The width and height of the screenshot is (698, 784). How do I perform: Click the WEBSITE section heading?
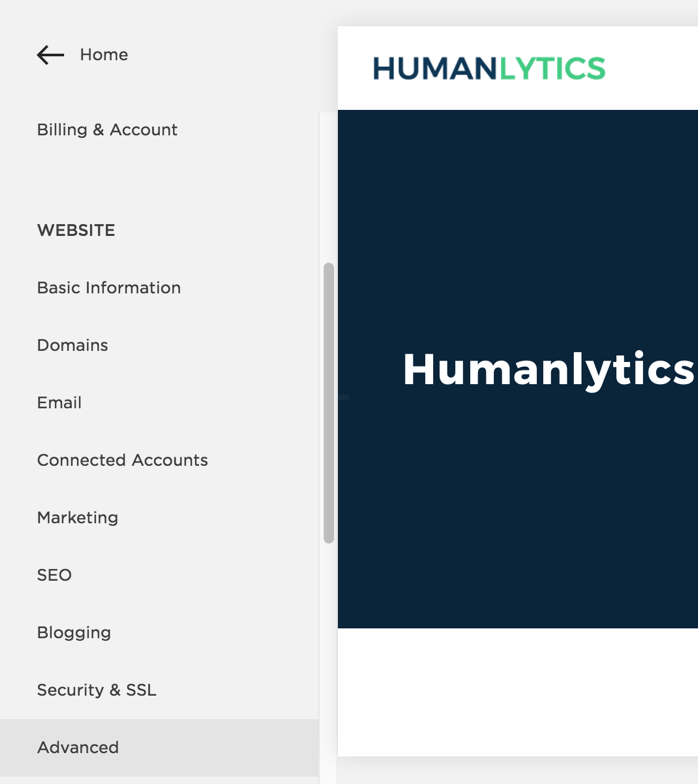(76, 230)
